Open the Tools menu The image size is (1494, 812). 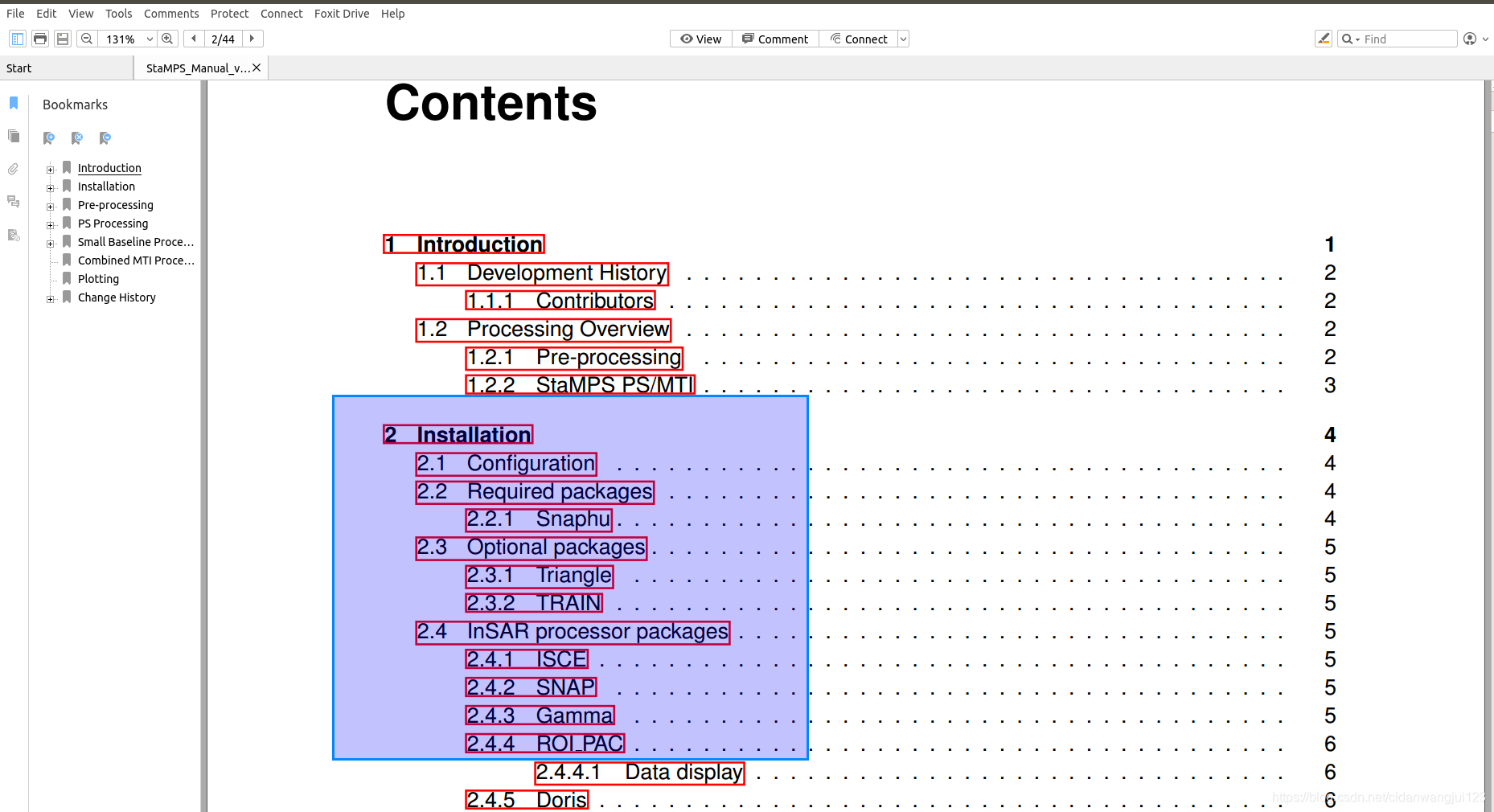(119, 14)
